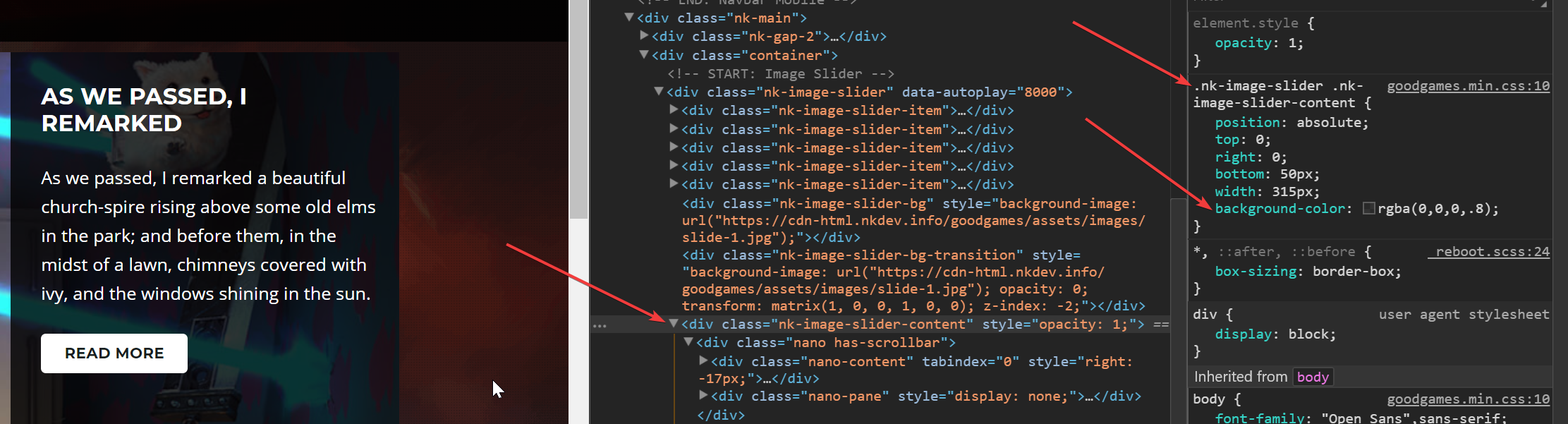This screenshot has width=1568, height=424.
Task: Open the rgba background-color swatch
Action: (x=1368, y=209)
